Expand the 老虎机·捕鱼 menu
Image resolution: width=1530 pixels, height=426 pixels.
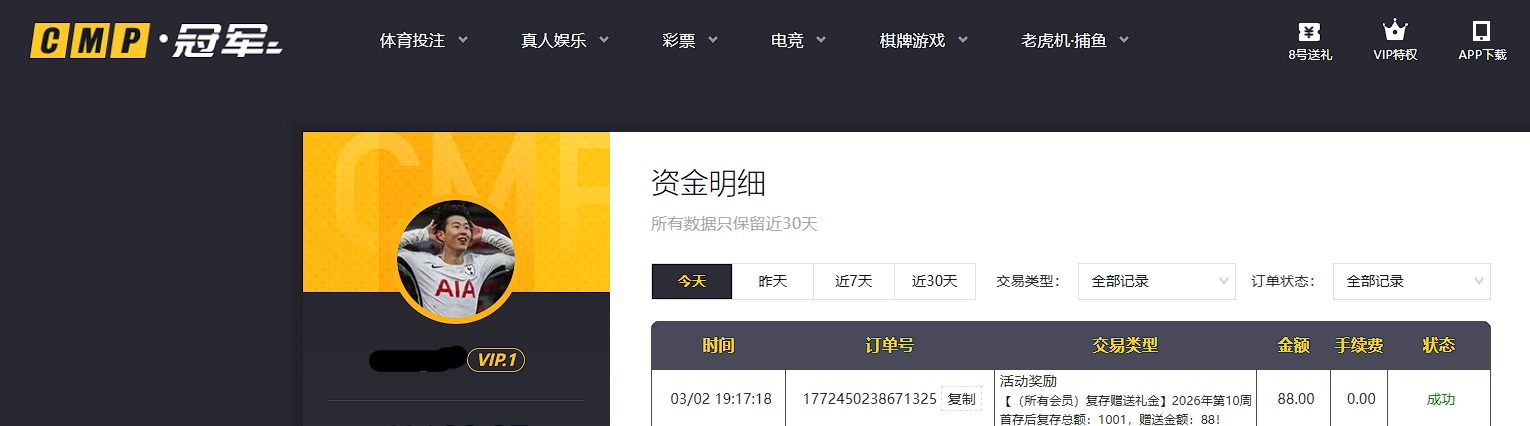click(1075, 41)
